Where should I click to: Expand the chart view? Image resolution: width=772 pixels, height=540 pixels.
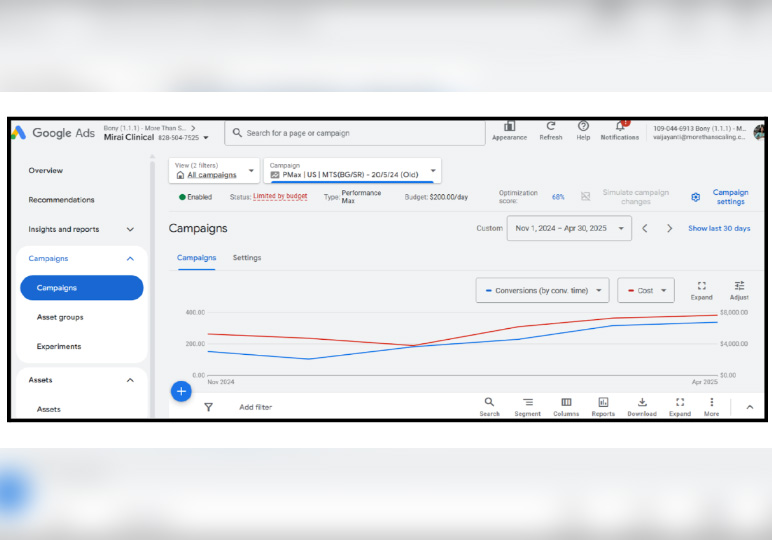click(x=702, y=289)
